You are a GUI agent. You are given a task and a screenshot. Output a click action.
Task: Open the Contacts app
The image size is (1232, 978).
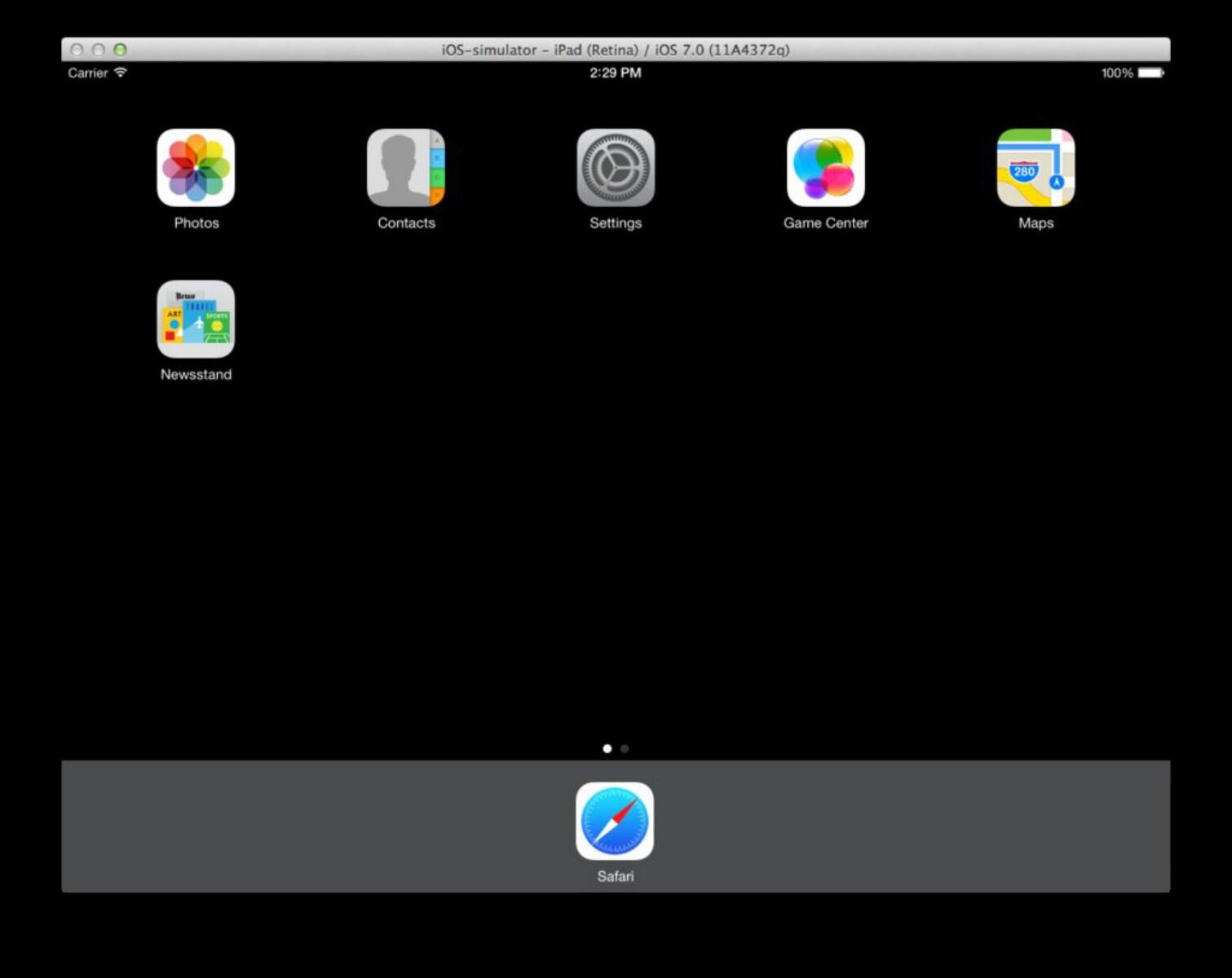coord(406,167)
